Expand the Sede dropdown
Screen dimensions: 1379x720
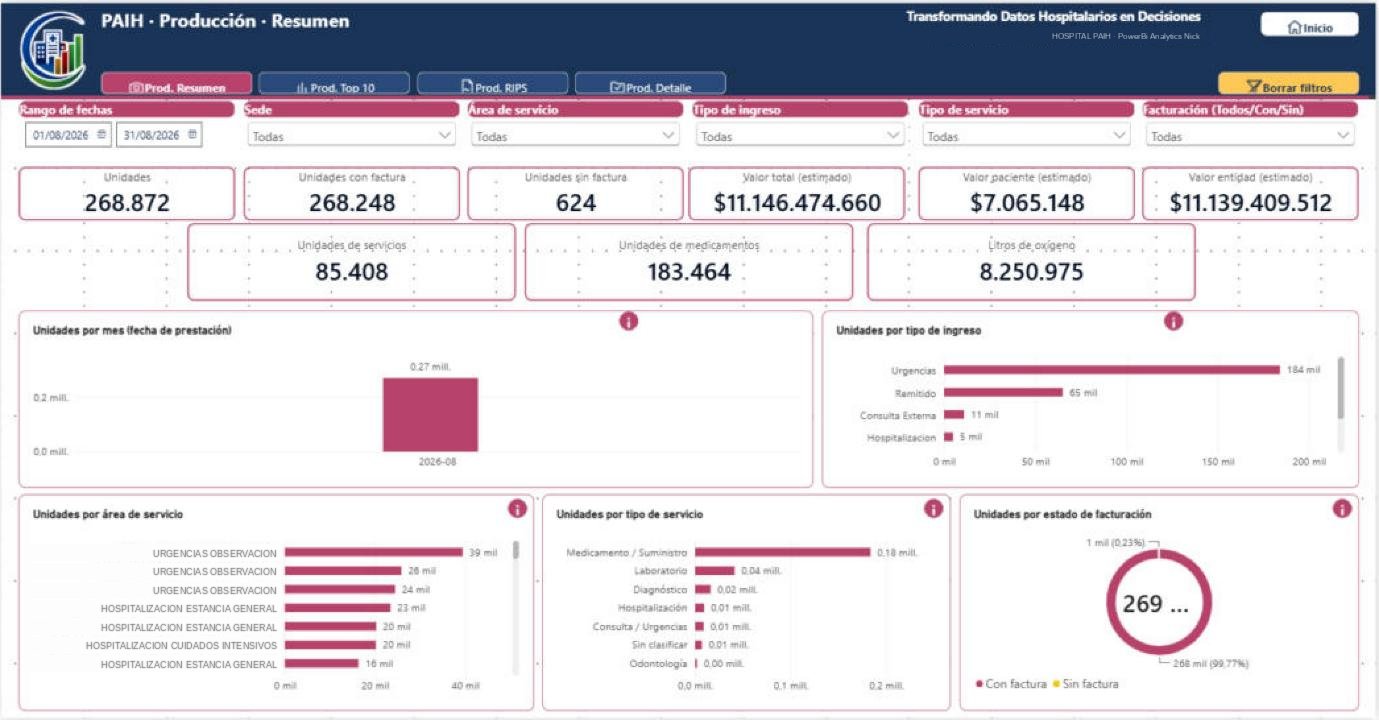[x=351, y=136]
